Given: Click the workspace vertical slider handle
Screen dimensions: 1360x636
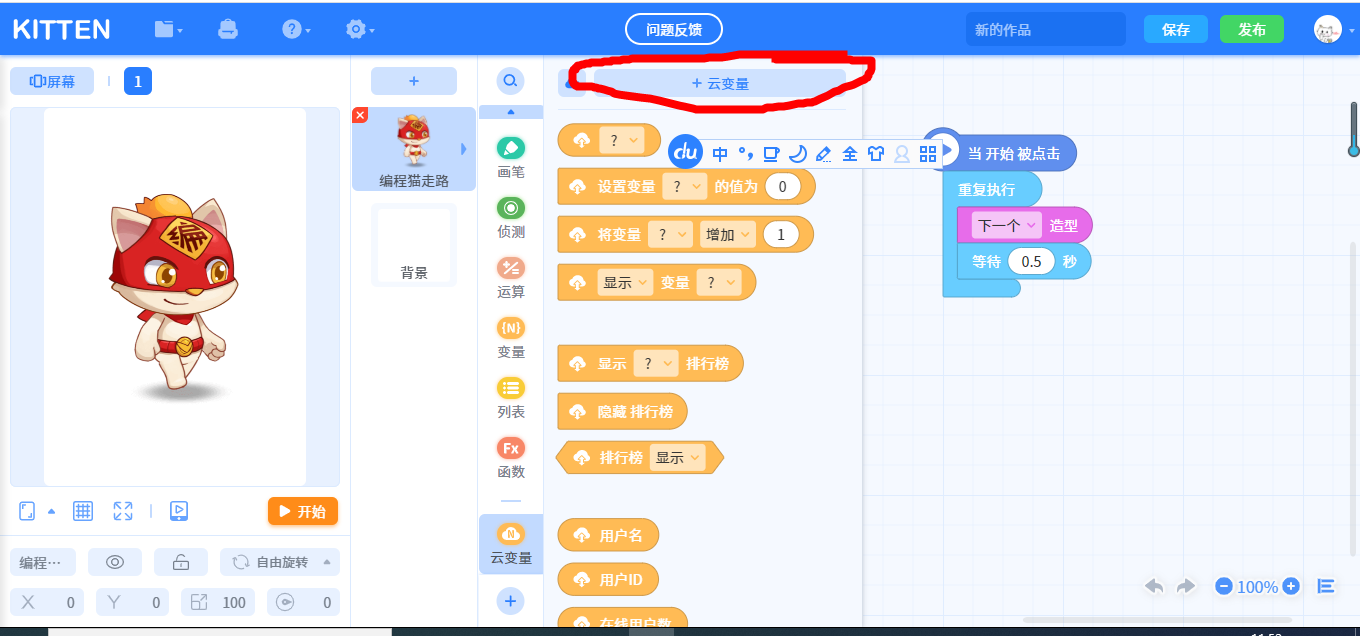Looking at the screenshot, I should pyautogui.click(x=1354, y=150).
